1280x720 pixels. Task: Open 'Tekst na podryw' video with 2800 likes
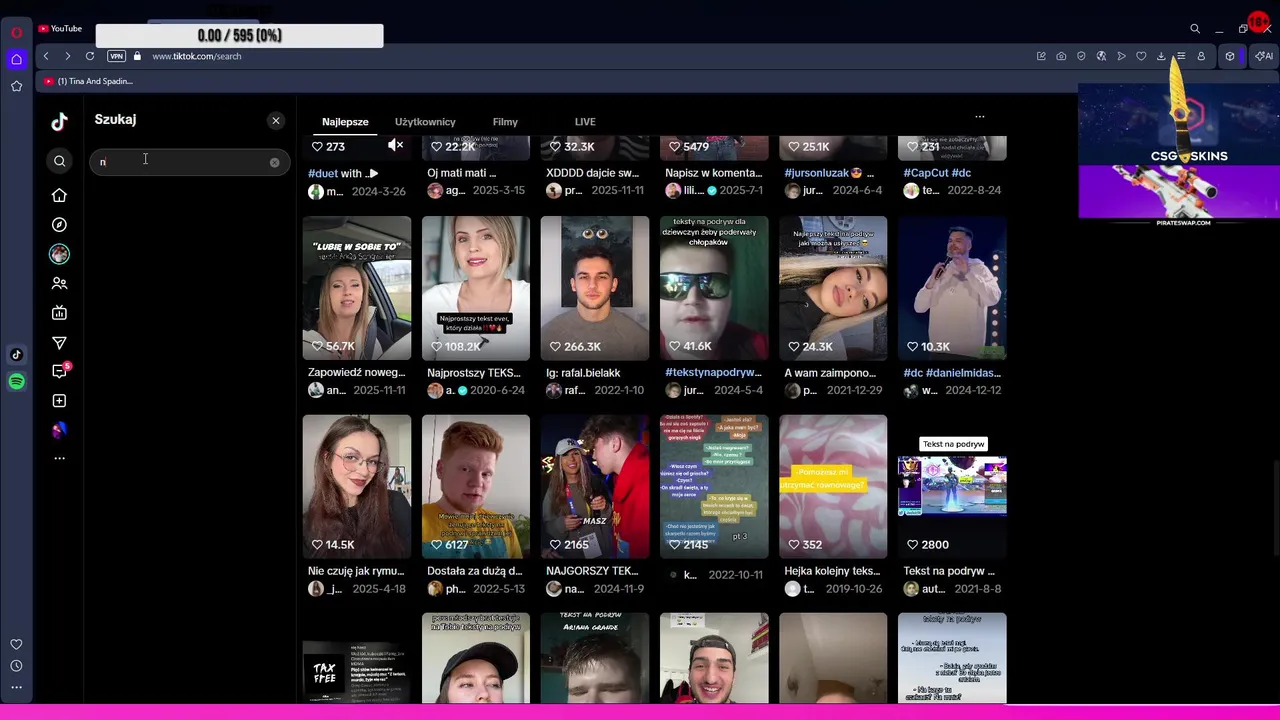coord(952,486)
